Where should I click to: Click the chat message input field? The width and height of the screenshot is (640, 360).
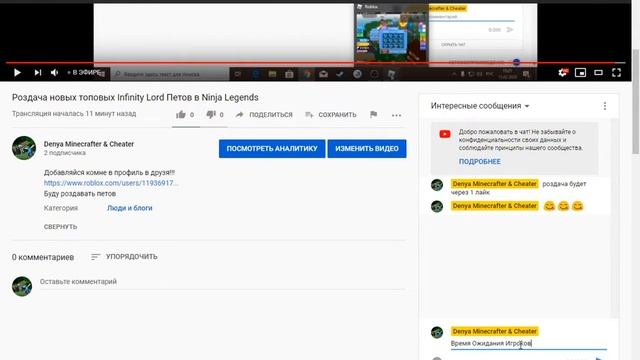[529, 344]
